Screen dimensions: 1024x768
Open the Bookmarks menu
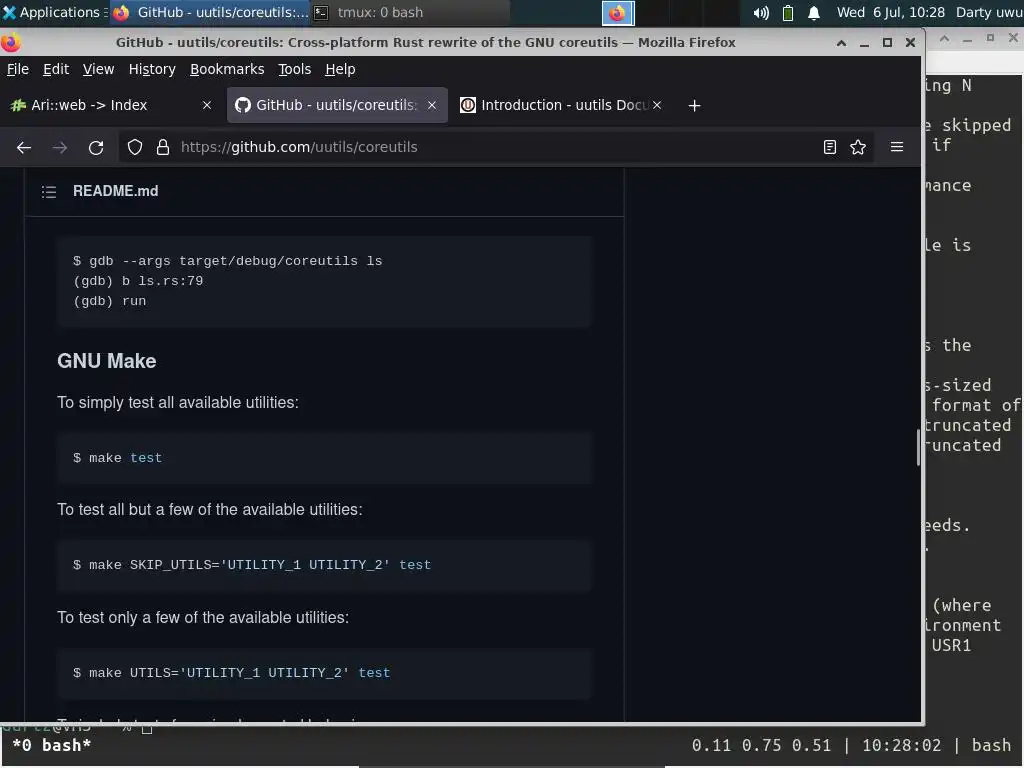[x=227, y=69]
